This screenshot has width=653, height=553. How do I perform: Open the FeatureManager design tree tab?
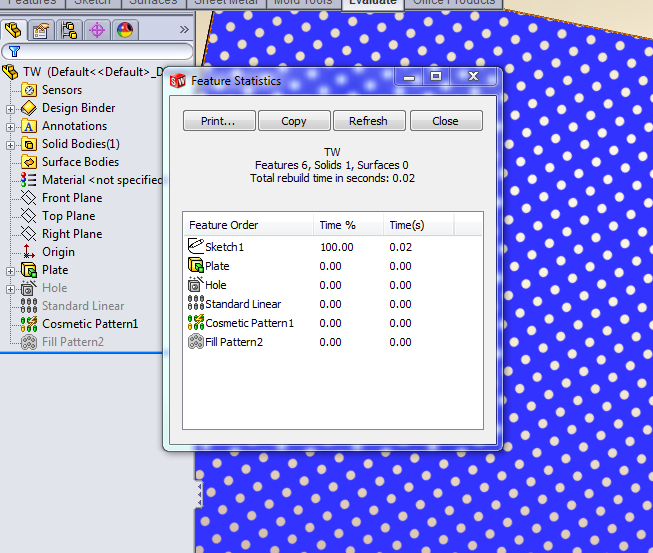point(15,30)
